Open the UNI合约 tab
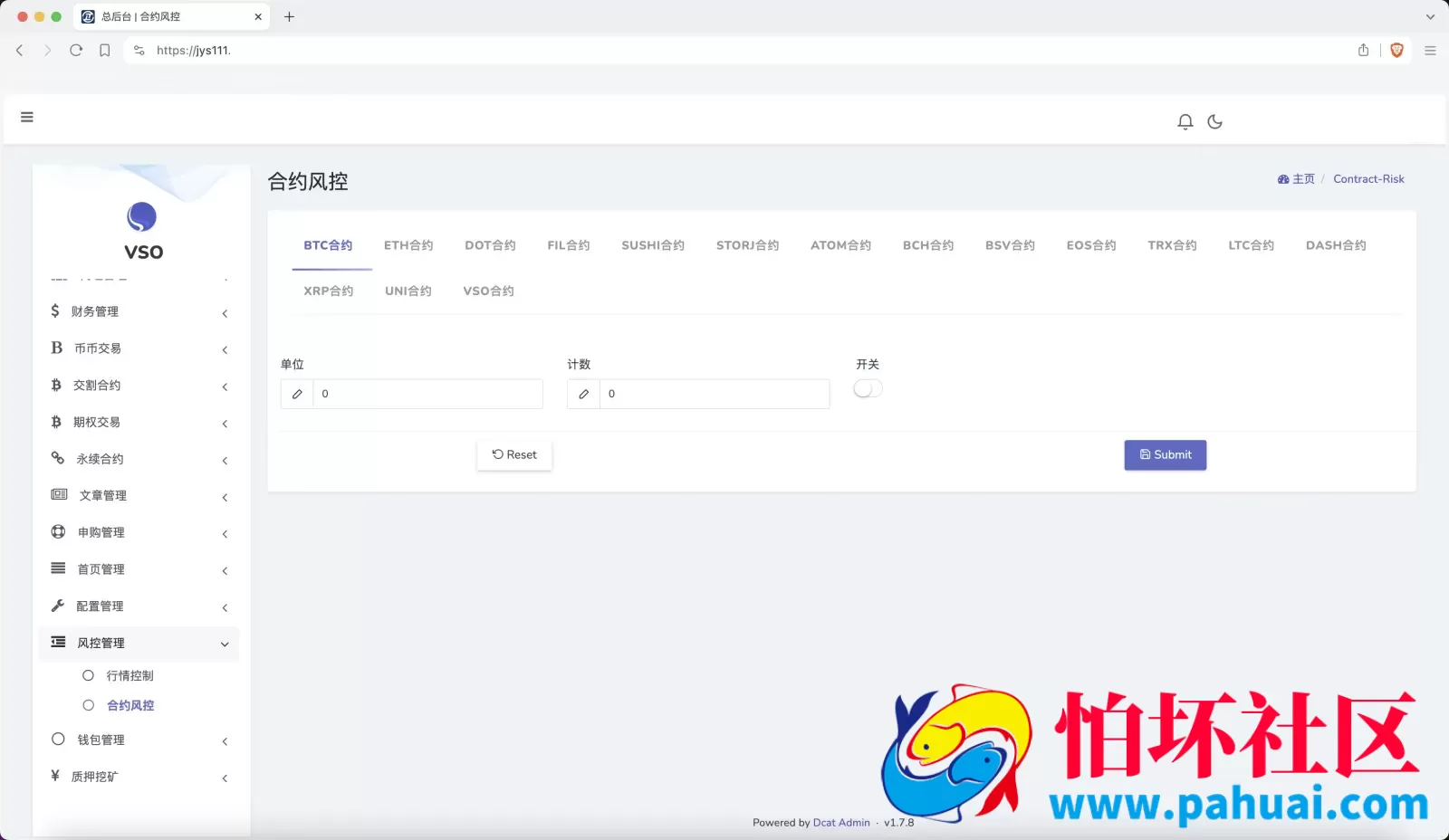1449x840 pixels. click(x=408, y=291)
